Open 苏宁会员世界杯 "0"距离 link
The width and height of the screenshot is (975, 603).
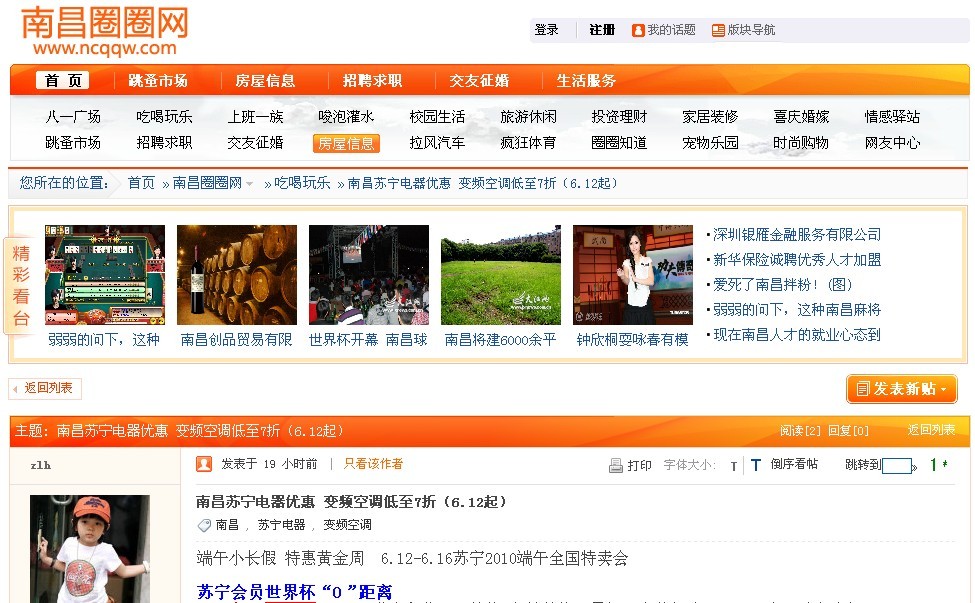294,592
